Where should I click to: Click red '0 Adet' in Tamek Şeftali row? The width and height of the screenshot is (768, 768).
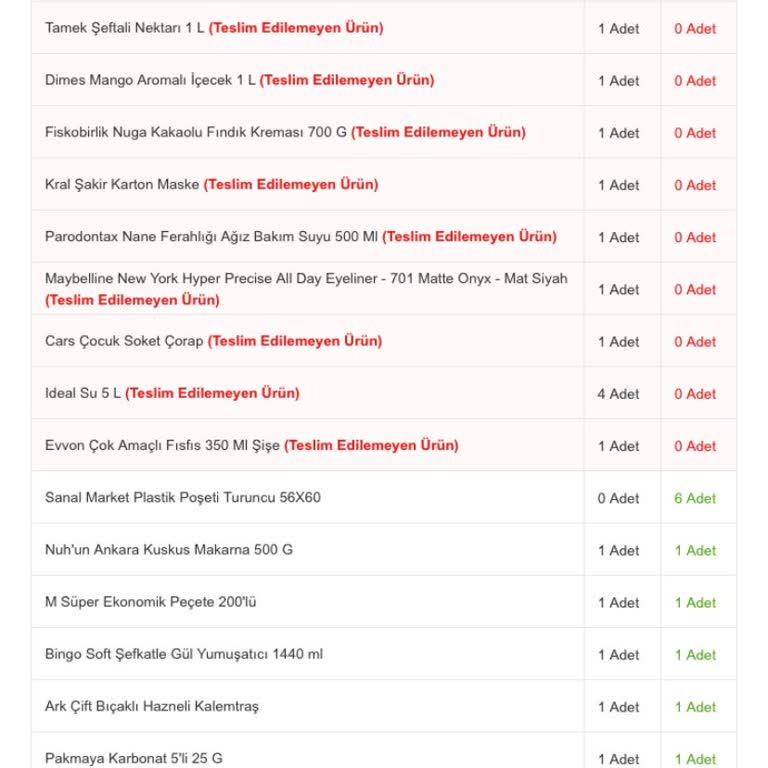[695, 29]
